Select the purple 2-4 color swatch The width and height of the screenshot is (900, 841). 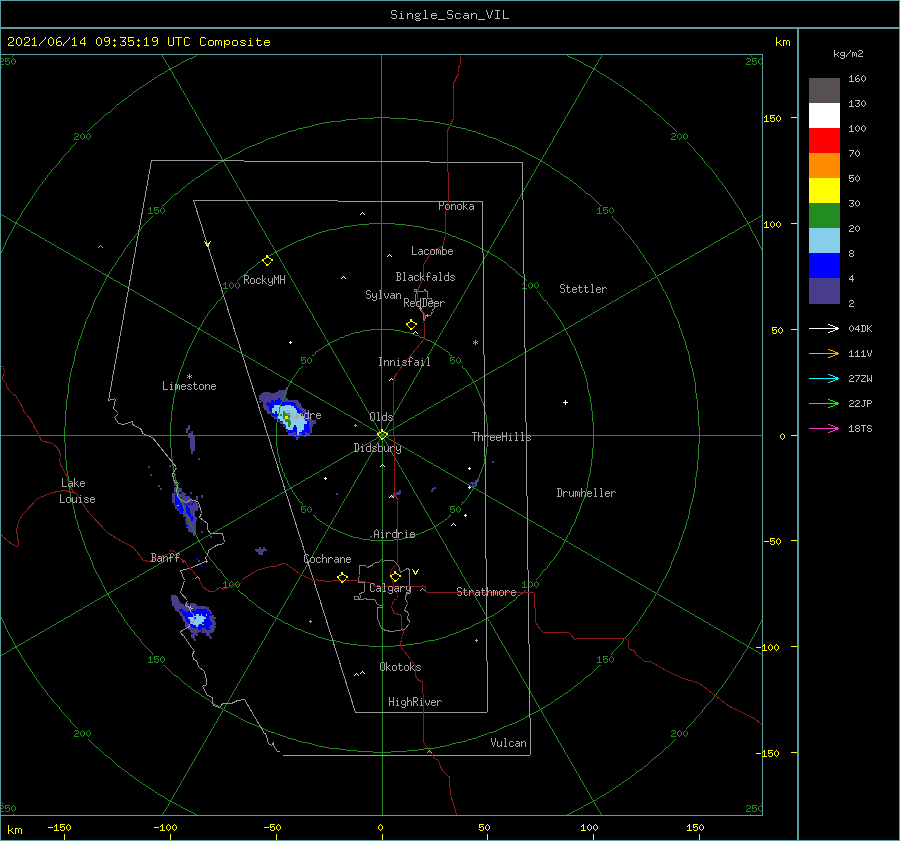tap(824, 290)
